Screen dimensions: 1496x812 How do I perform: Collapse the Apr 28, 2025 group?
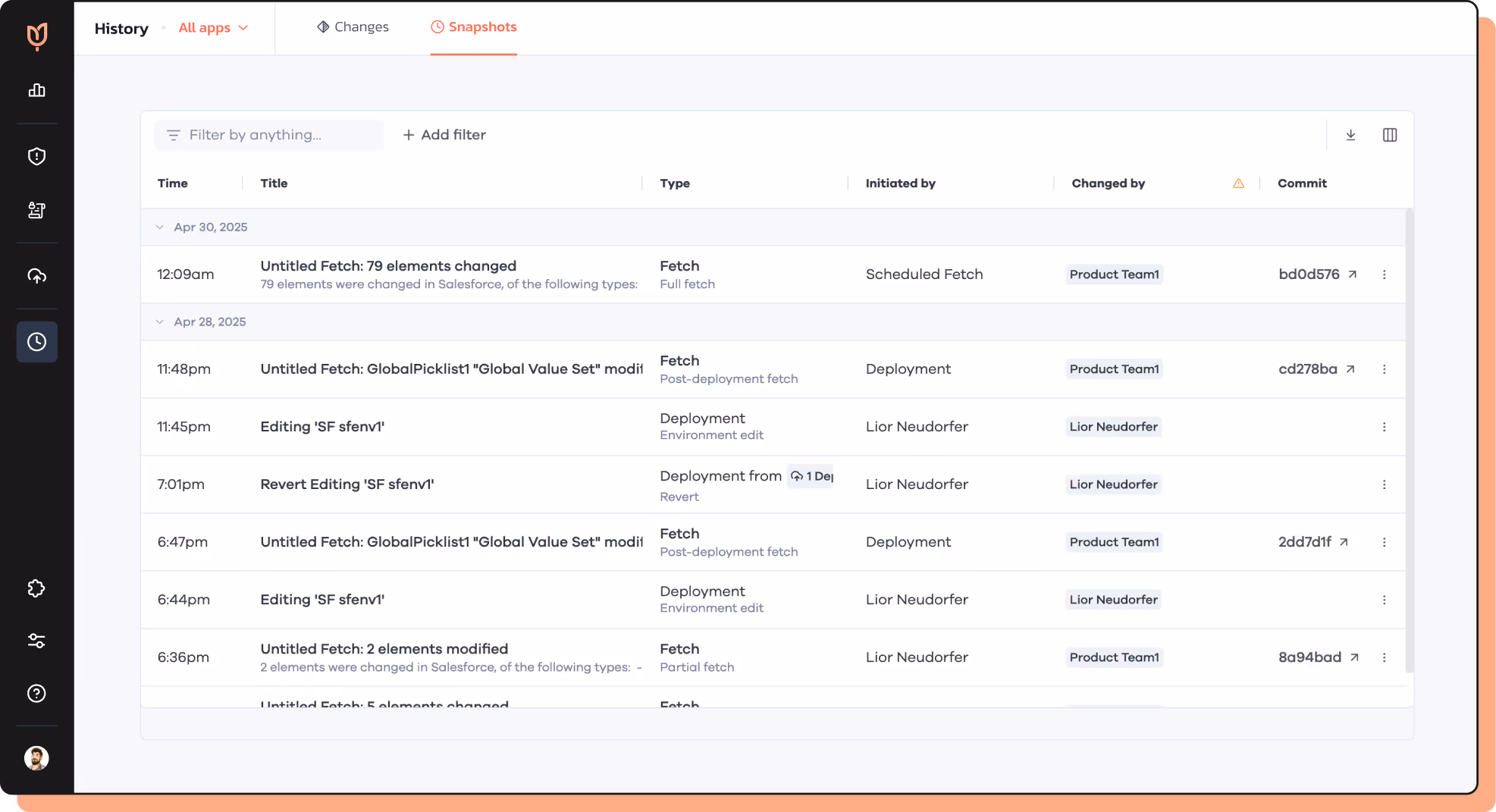click(x=159, y=322)
